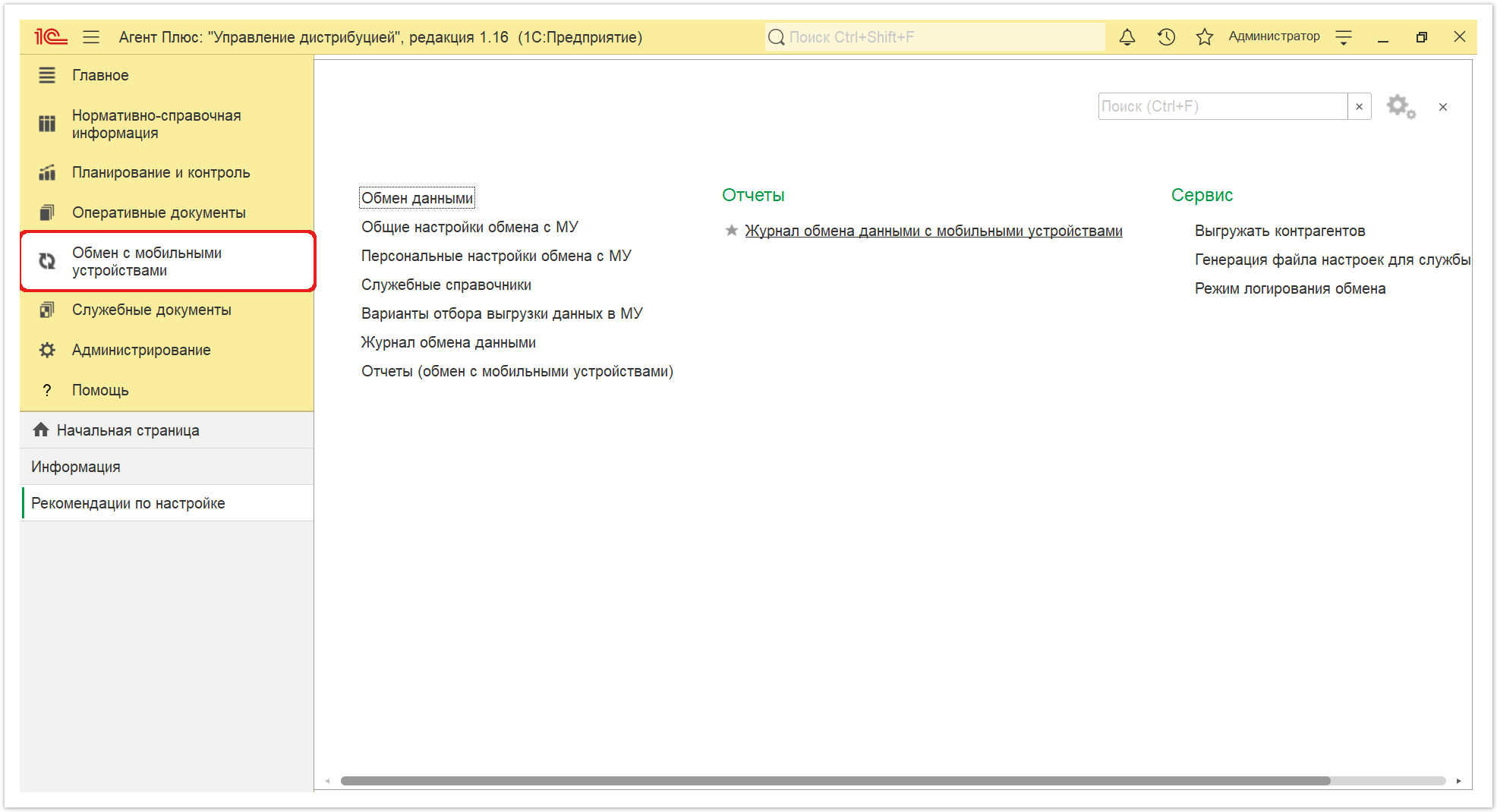Click Выгружать контрагентов service command

click(x=1280, y=231)
